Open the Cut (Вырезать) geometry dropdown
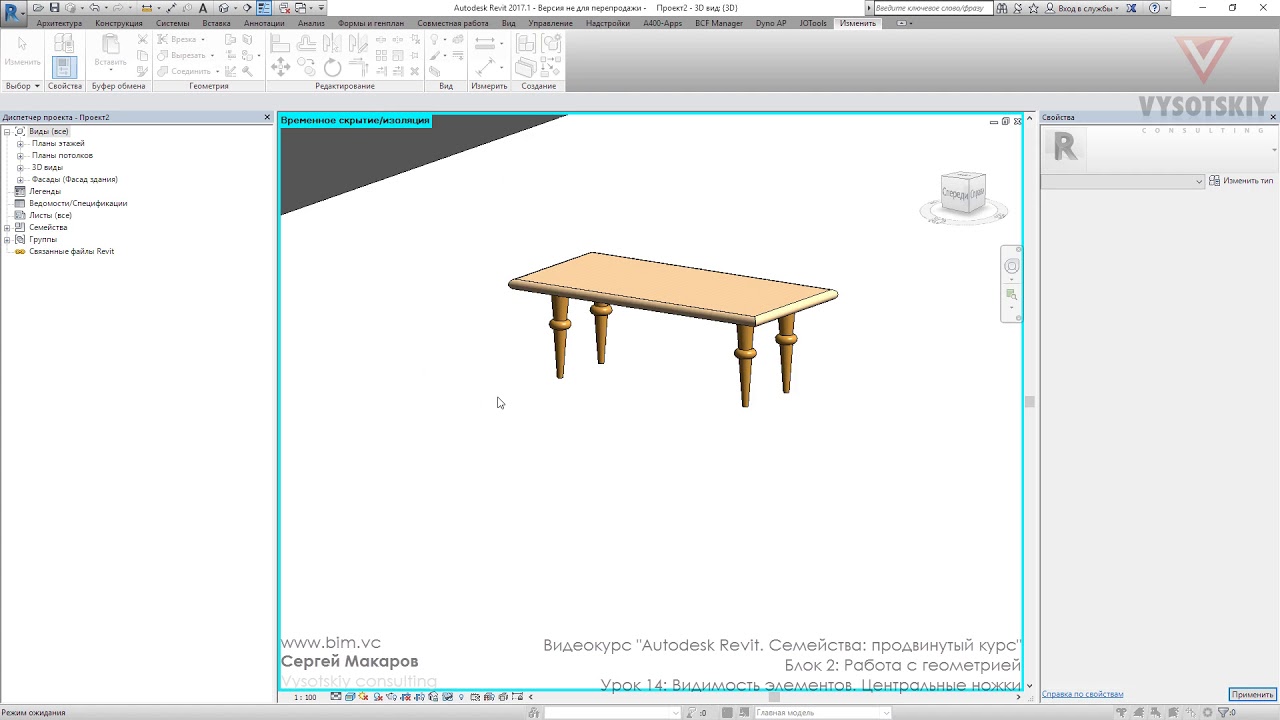The width and height of the screenshot is (1280, 720). point(212,55)
